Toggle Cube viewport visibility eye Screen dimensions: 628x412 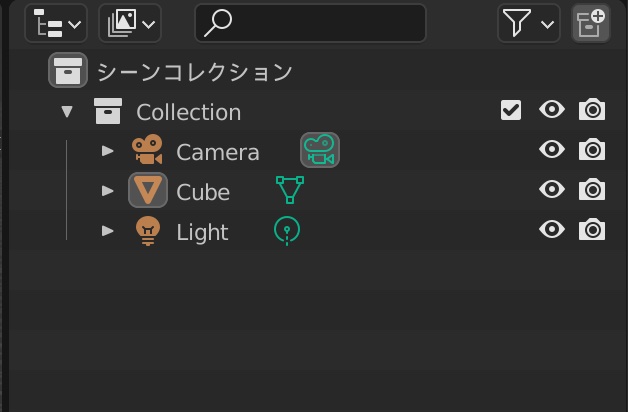click(x=551, y=190)
